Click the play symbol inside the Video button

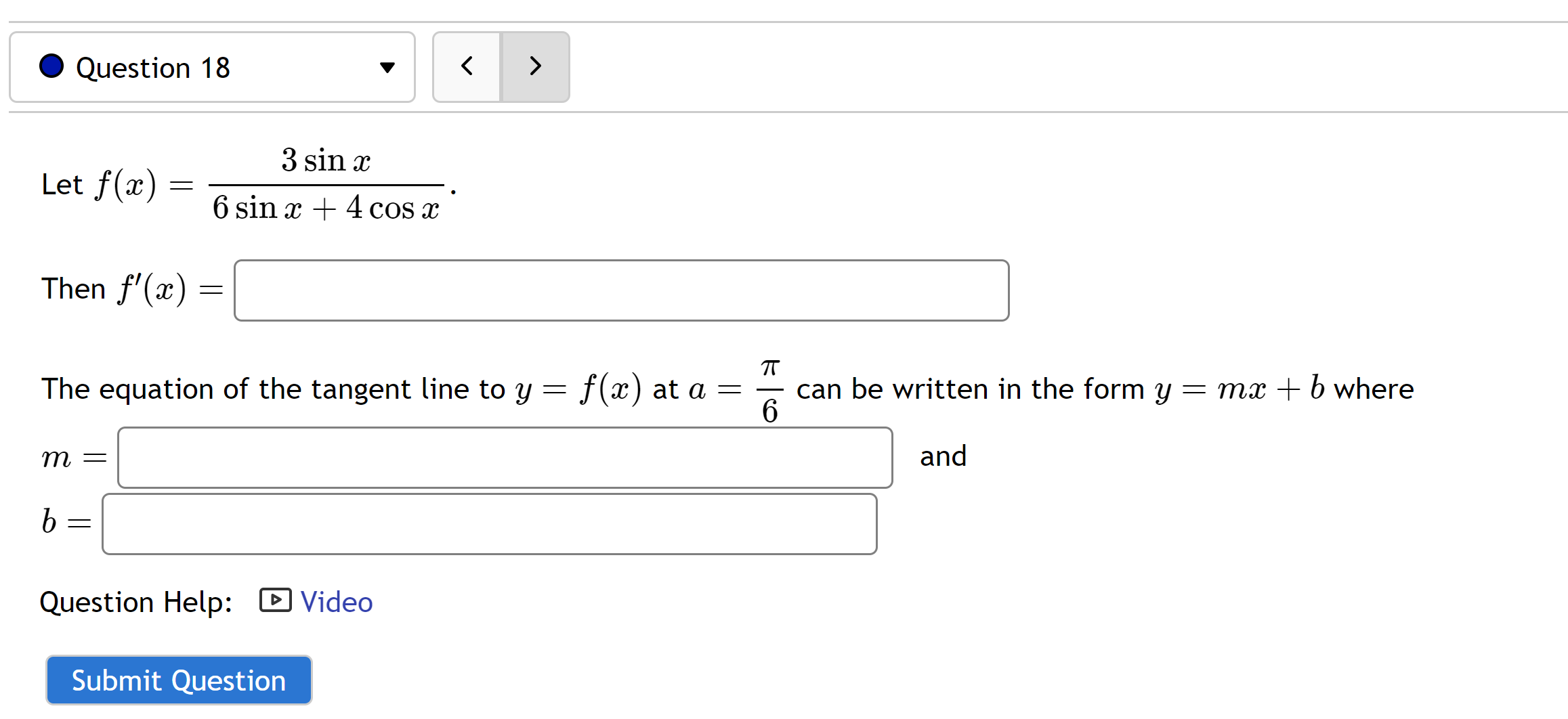tap(274, 601)
